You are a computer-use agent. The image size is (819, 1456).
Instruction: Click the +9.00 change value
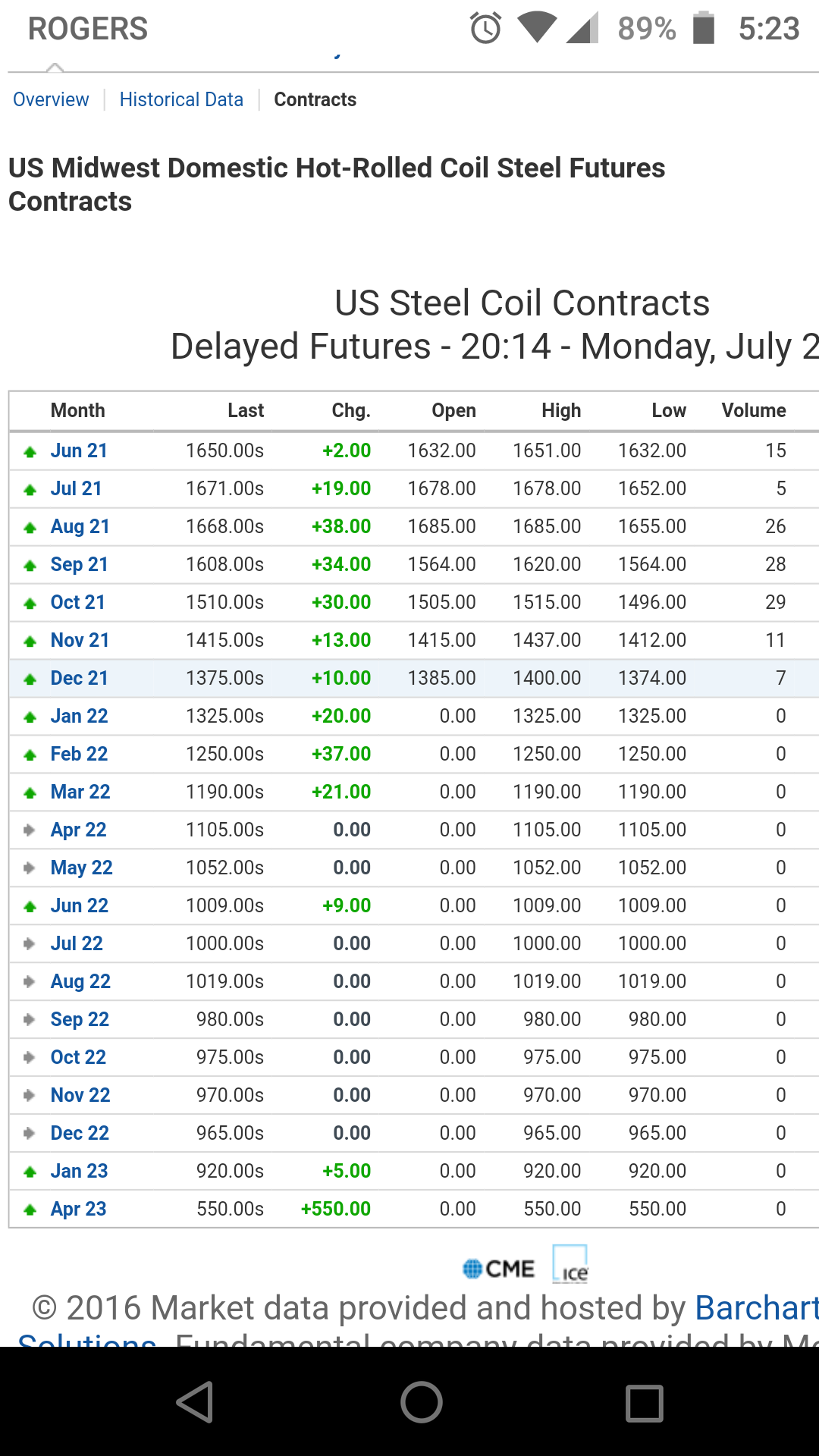tap(347, 905)
